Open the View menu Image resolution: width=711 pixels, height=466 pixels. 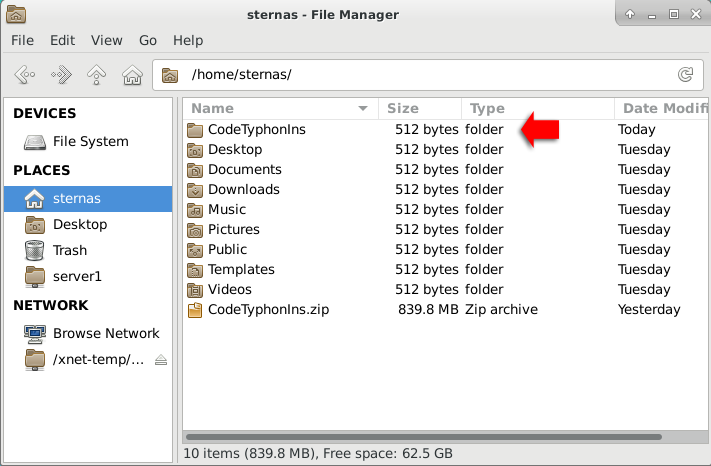[x=107, y=40]
